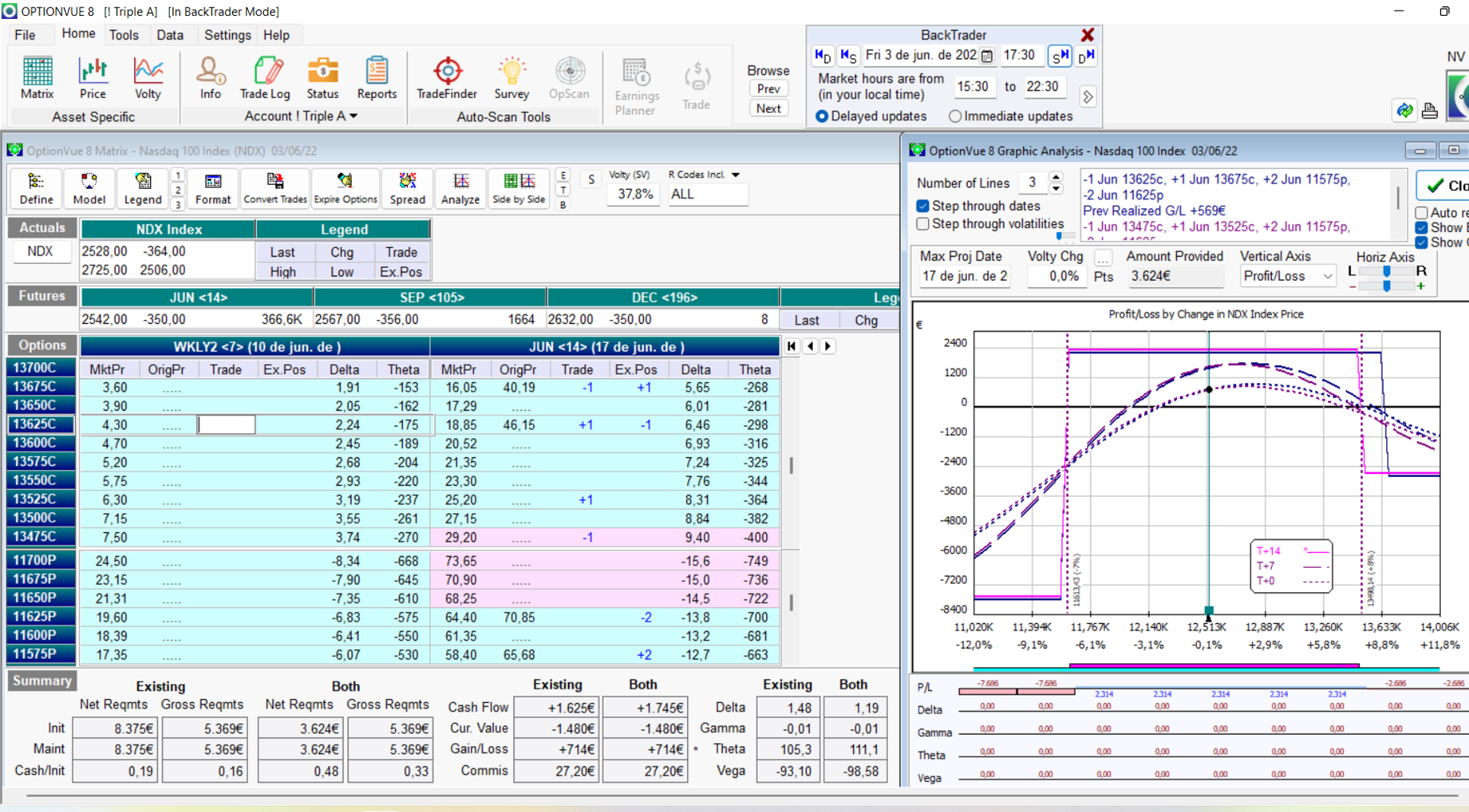1469x812 pixels.
Task: Click the printer icon near NV
Action: point(1430,111)
